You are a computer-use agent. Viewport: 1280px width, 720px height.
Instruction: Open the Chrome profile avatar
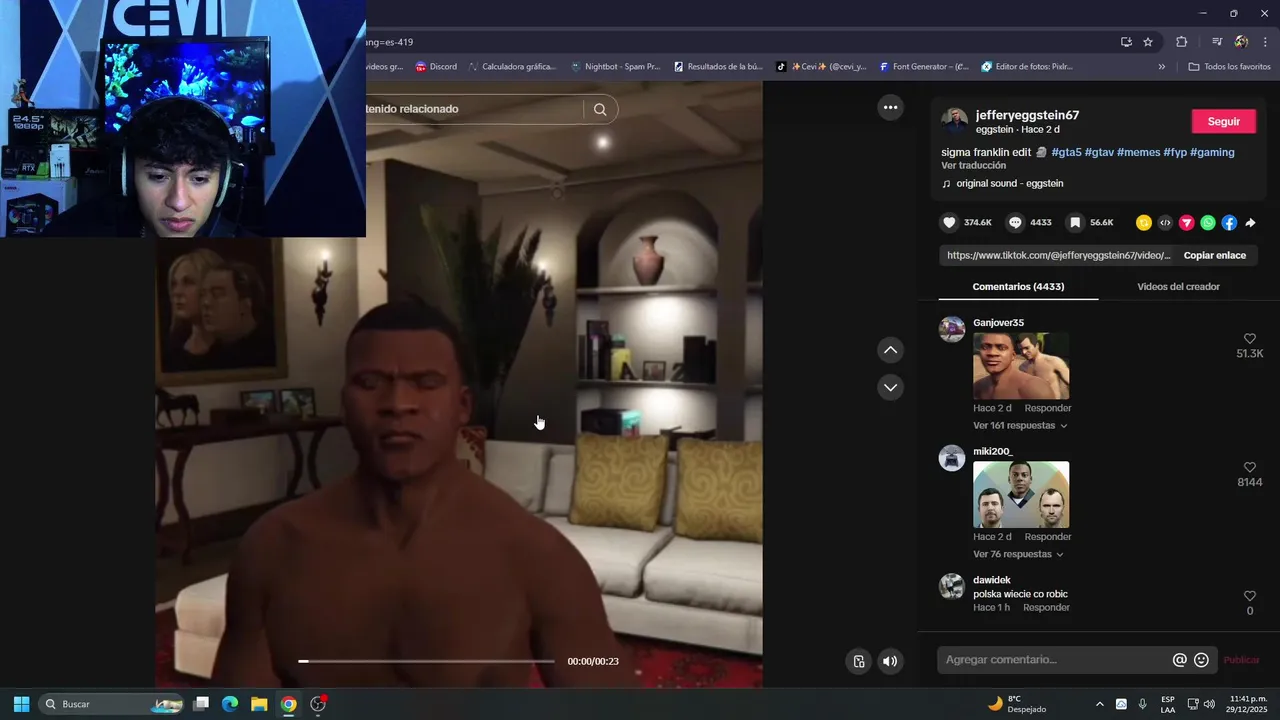[x=1241, y=42]
